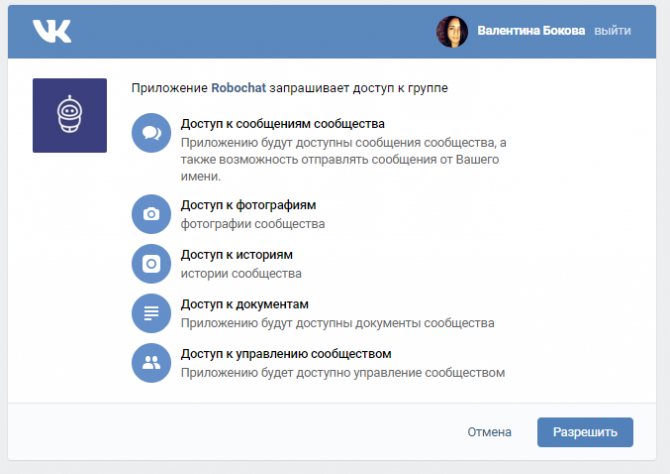The image size is (670, 474).
Task: Click the photos camera icon
Action: click(151, 214)
